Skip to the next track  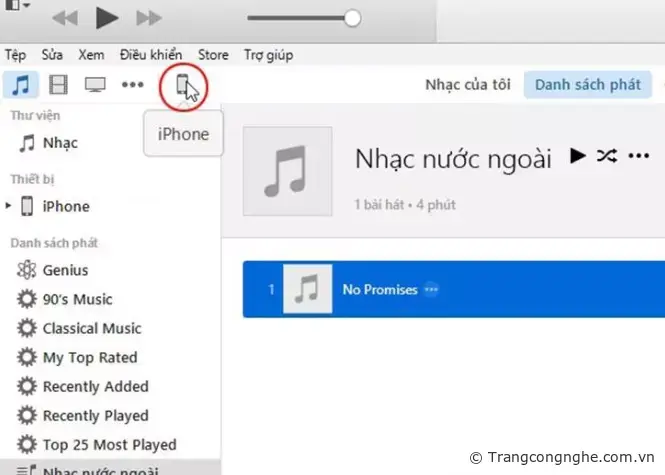148,17
